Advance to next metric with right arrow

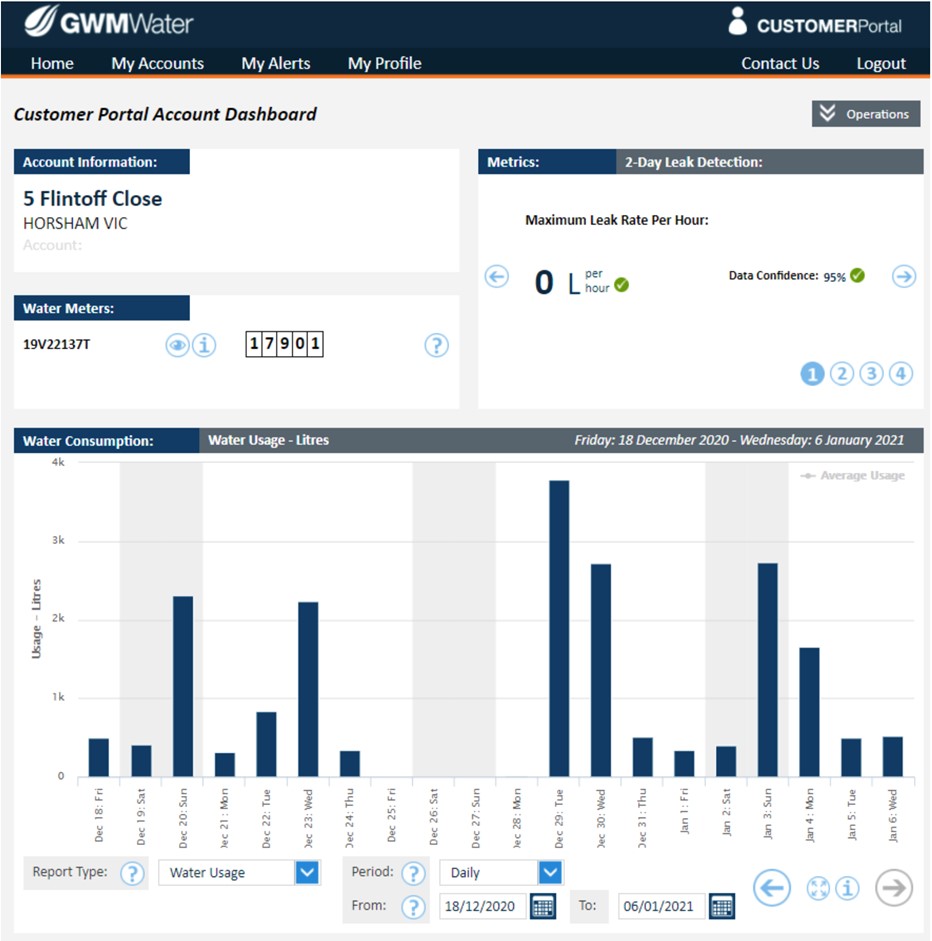click(904, 277)
